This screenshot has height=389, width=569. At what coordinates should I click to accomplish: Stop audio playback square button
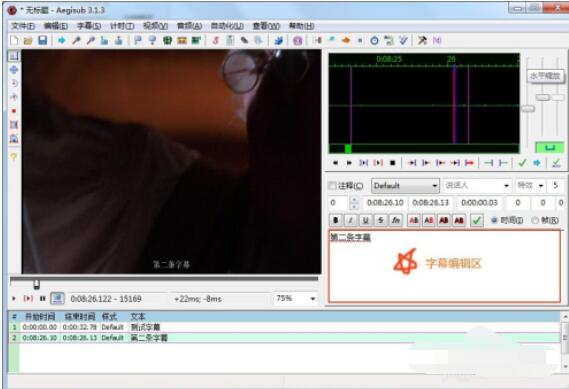[392, 163]
